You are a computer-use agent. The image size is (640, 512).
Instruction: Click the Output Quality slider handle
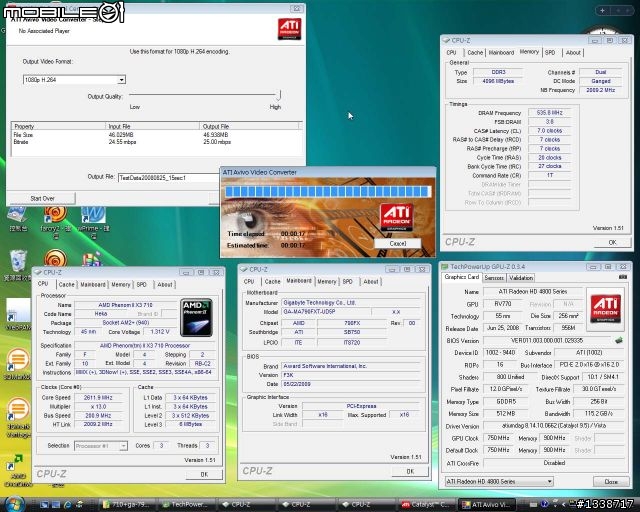279,96
